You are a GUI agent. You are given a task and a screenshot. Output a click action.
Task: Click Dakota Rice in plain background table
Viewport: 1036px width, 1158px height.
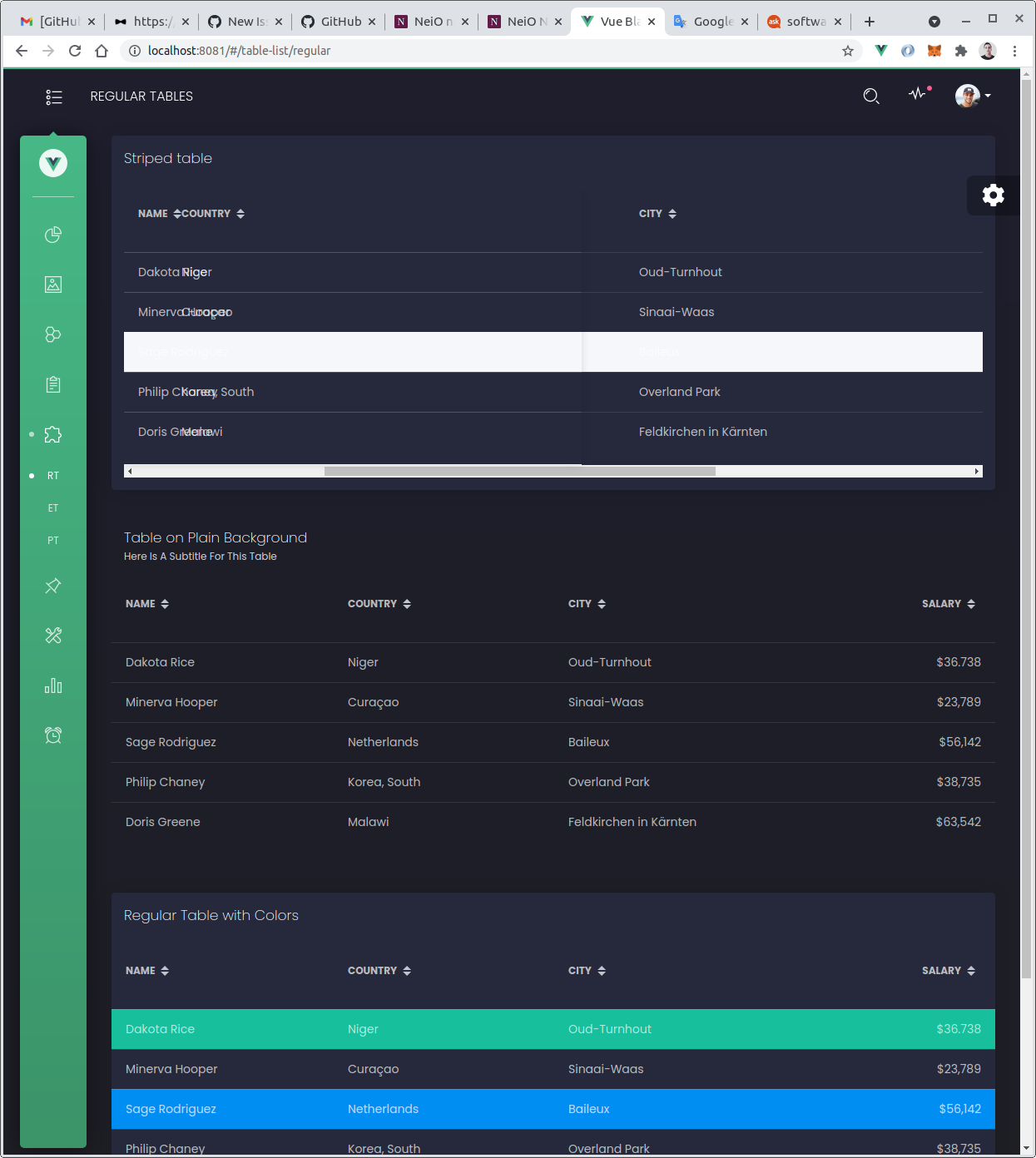[160, 662]
